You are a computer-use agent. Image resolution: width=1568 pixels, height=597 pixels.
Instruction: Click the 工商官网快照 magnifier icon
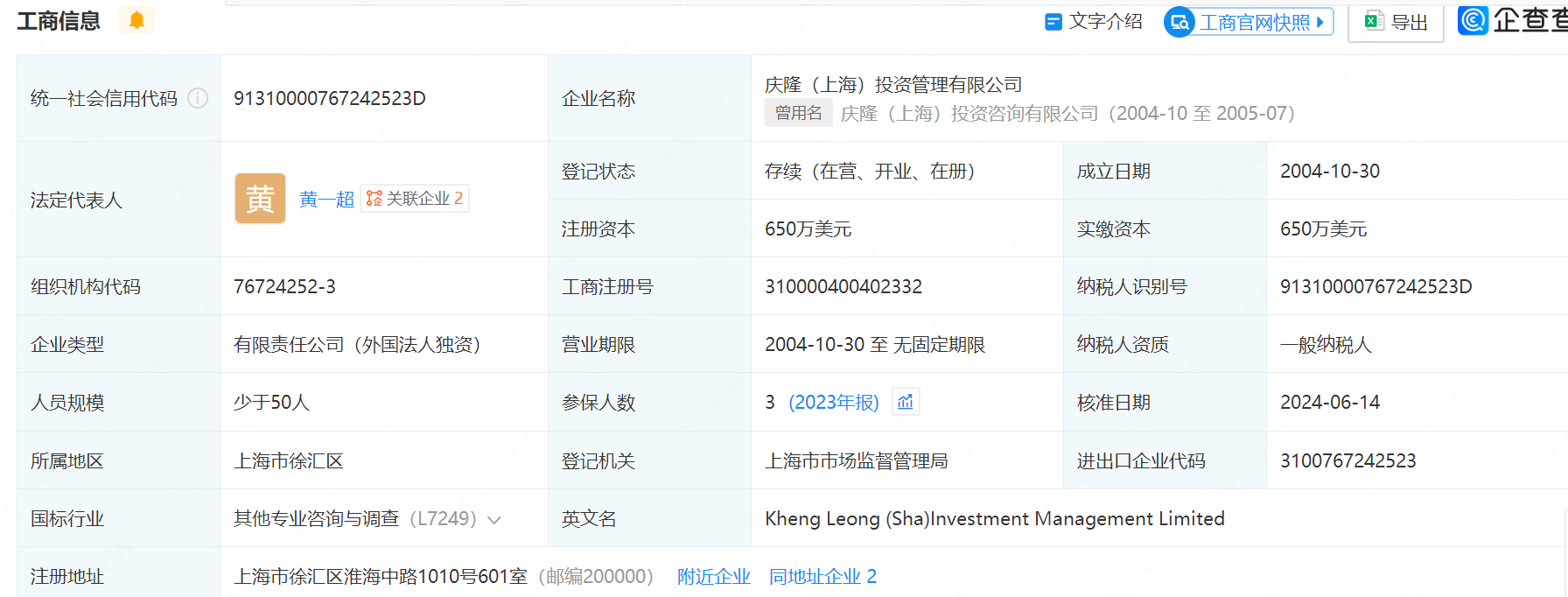(x=1179, y=22)
